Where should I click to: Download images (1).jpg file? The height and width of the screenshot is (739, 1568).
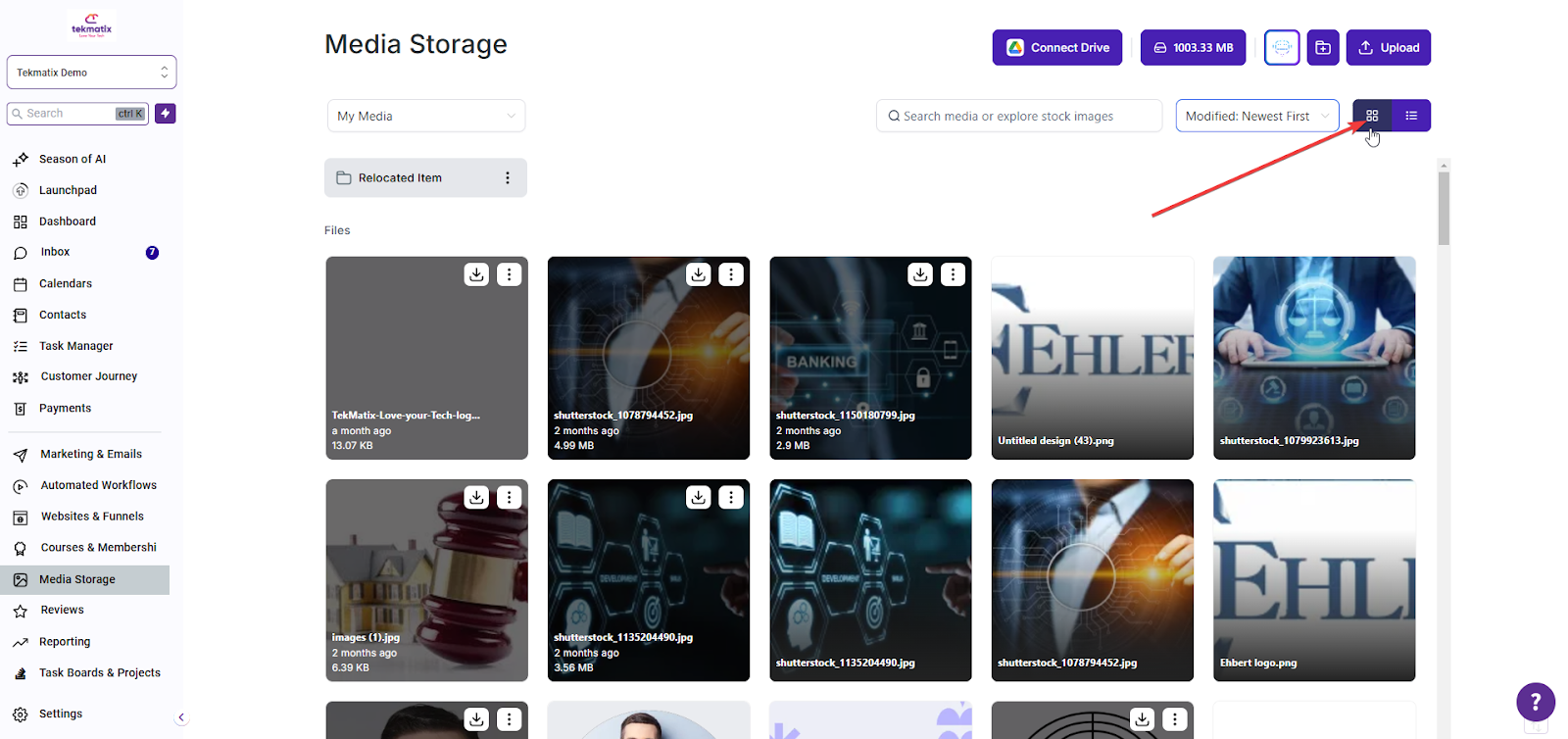coord(476,497)
